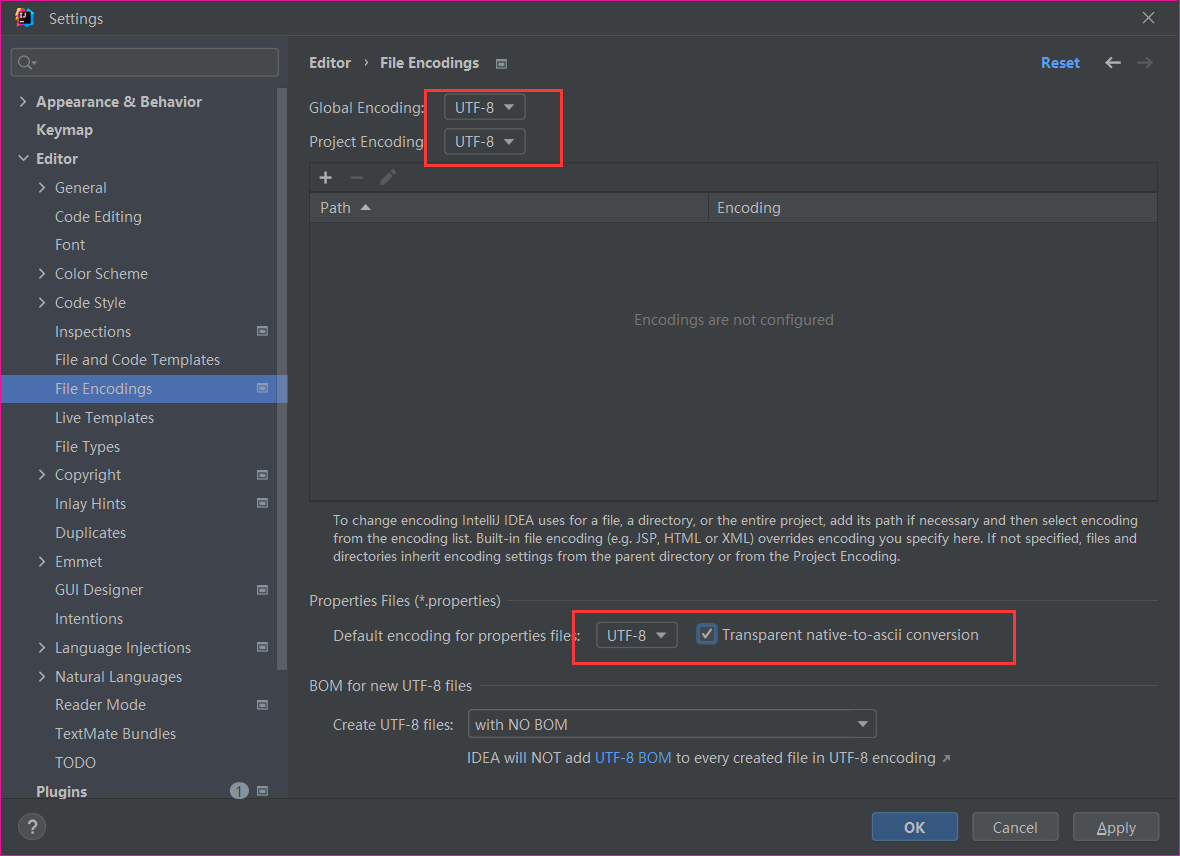
Task: Click the Encoding column header
Action: 932,208
